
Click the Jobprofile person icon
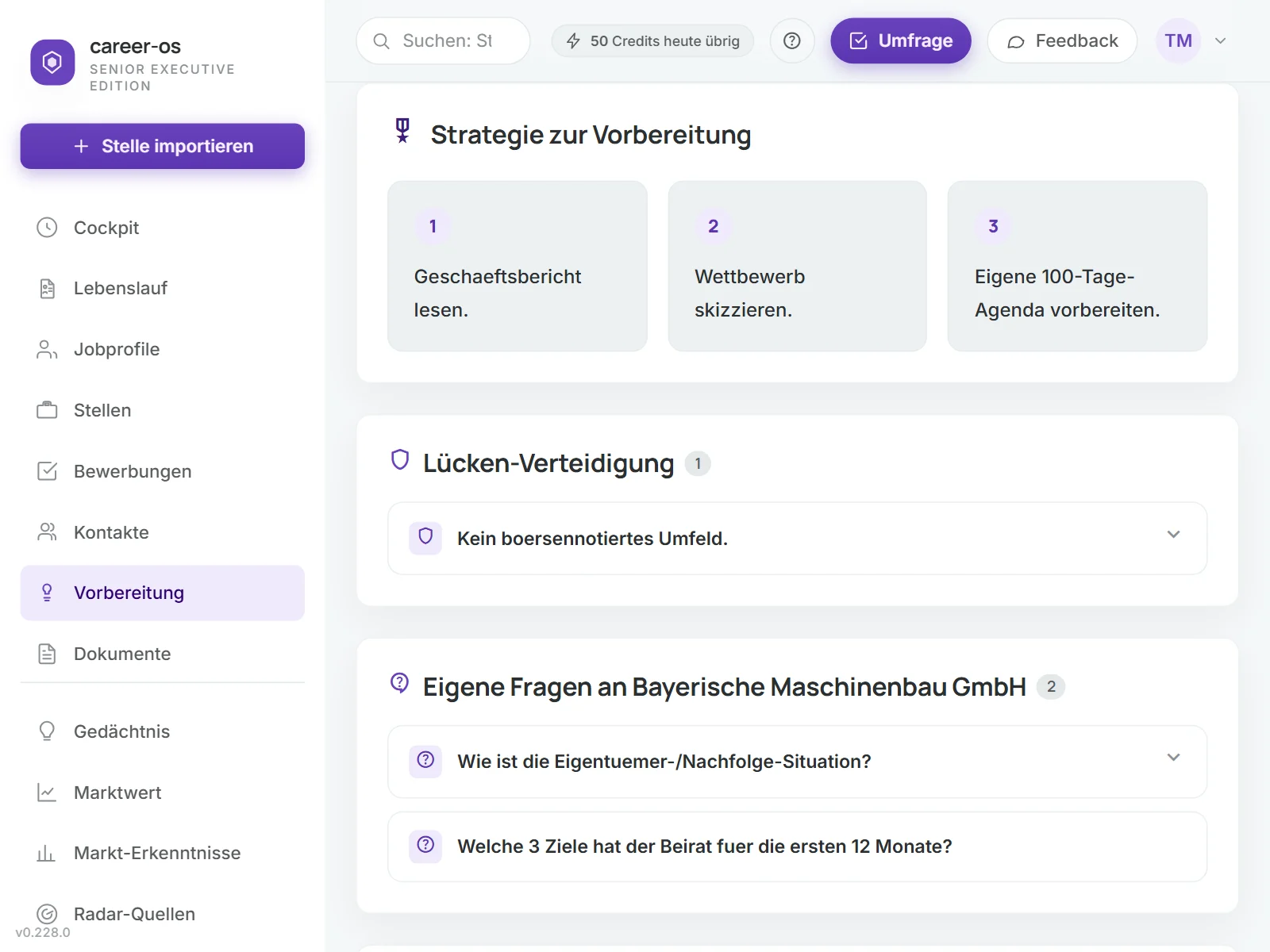(47, 349)
